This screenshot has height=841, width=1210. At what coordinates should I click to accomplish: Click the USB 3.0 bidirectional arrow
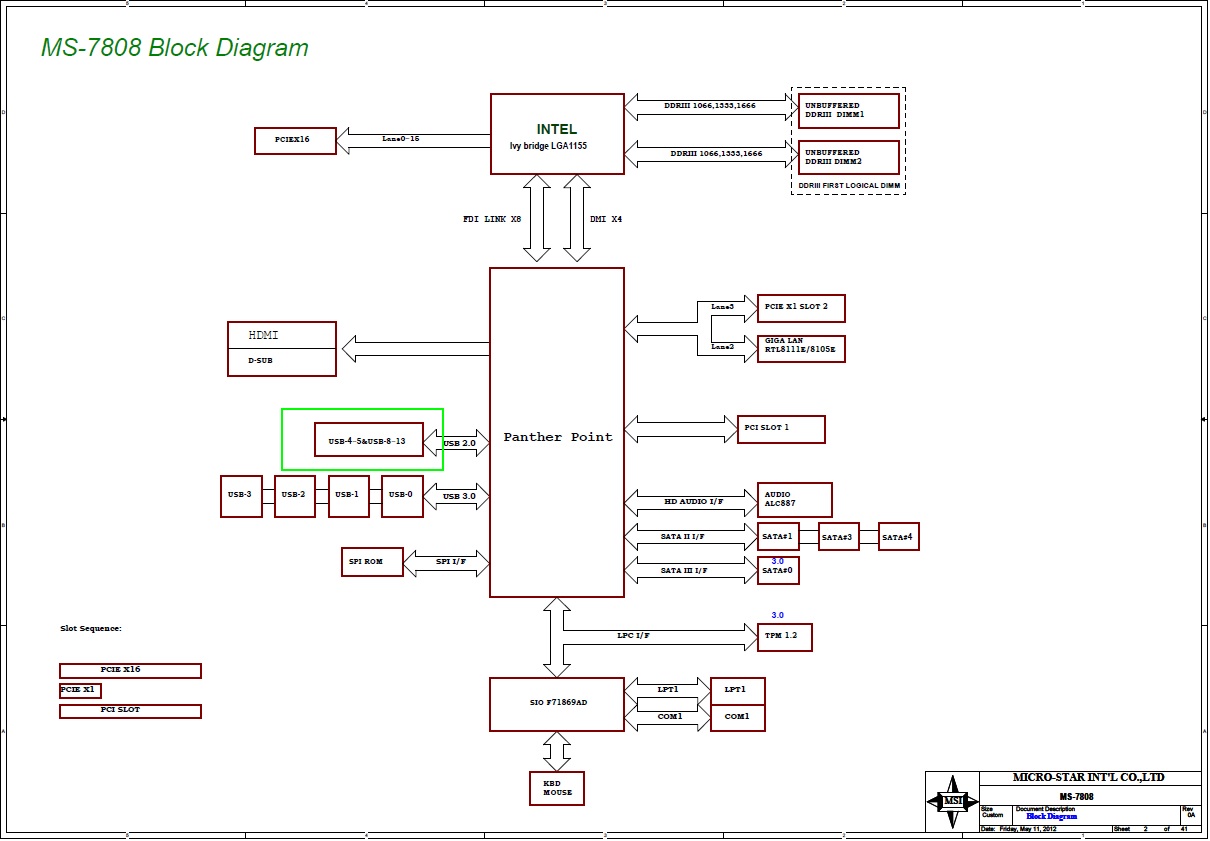pos(458,496)
